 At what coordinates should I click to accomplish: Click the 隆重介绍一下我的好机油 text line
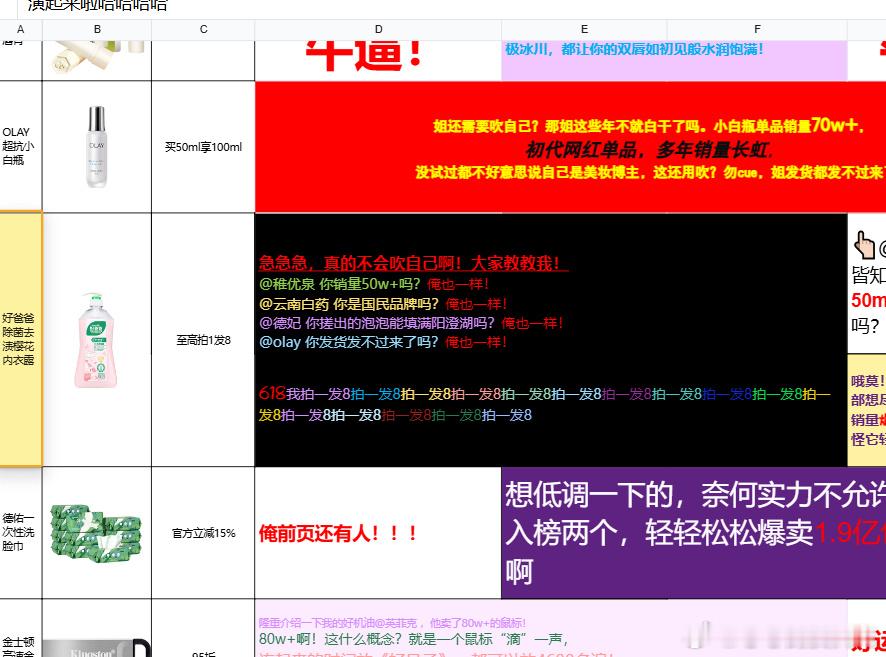pos(392,623)
